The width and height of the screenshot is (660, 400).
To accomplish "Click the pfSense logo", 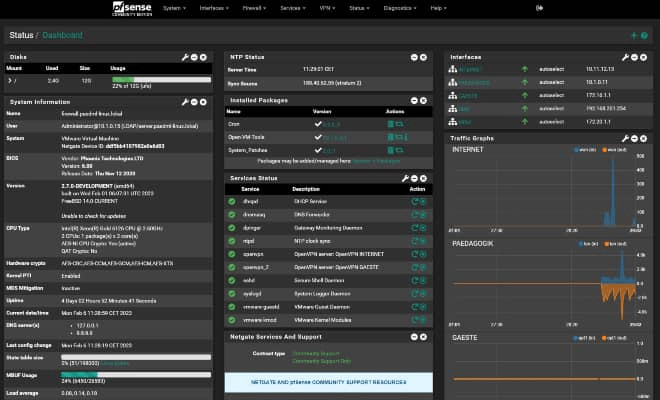I will click(132, 8).
